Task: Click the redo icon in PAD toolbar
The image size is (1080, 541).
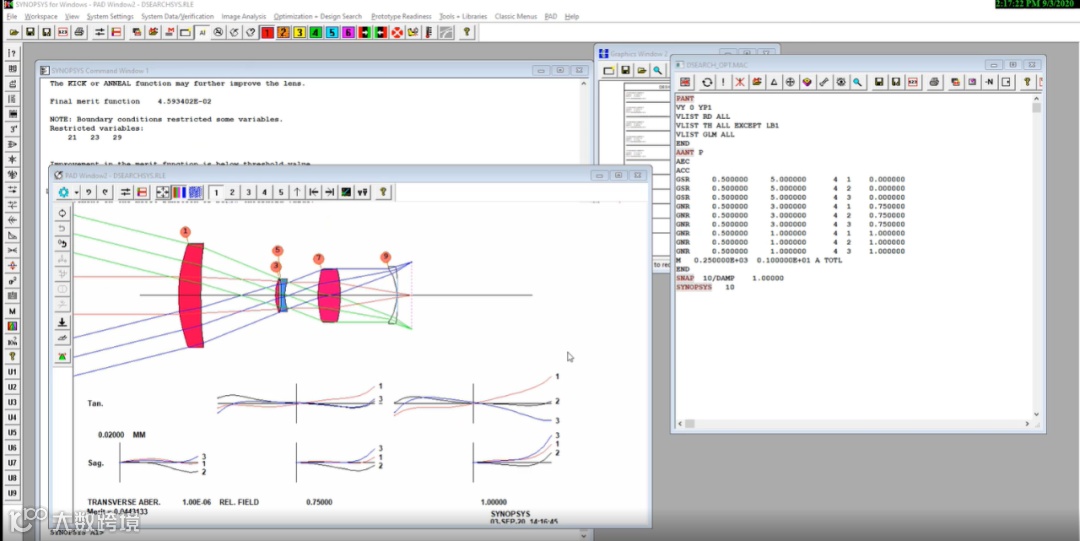Action: [x=105, y=192]
